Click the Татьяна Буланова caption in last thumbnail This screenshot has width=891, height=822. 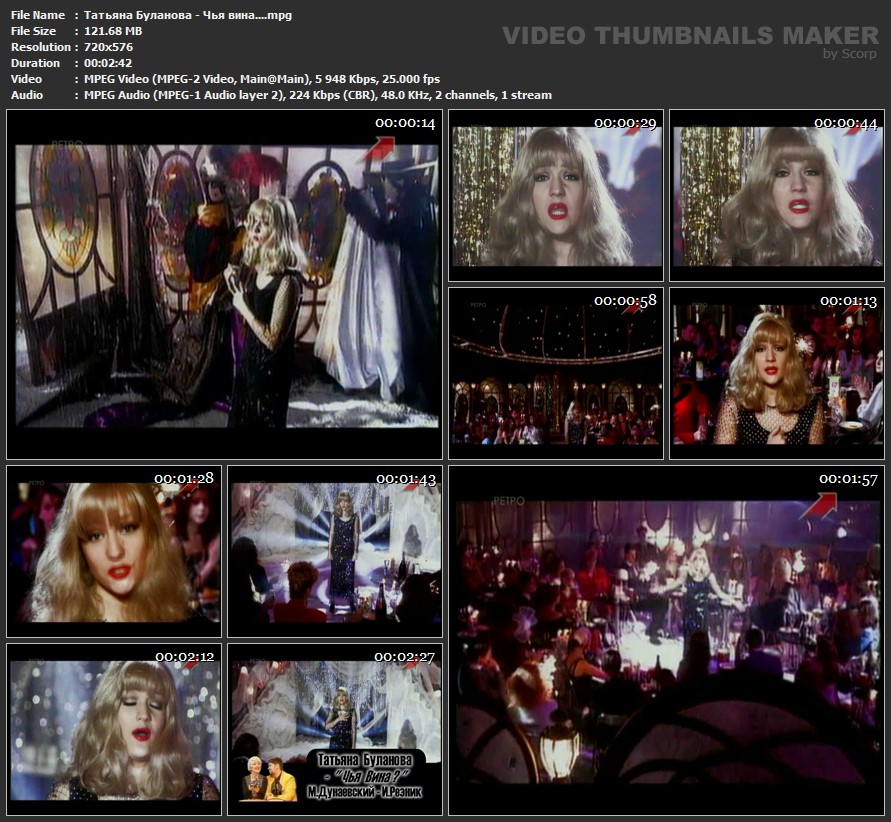coord(365,760)
